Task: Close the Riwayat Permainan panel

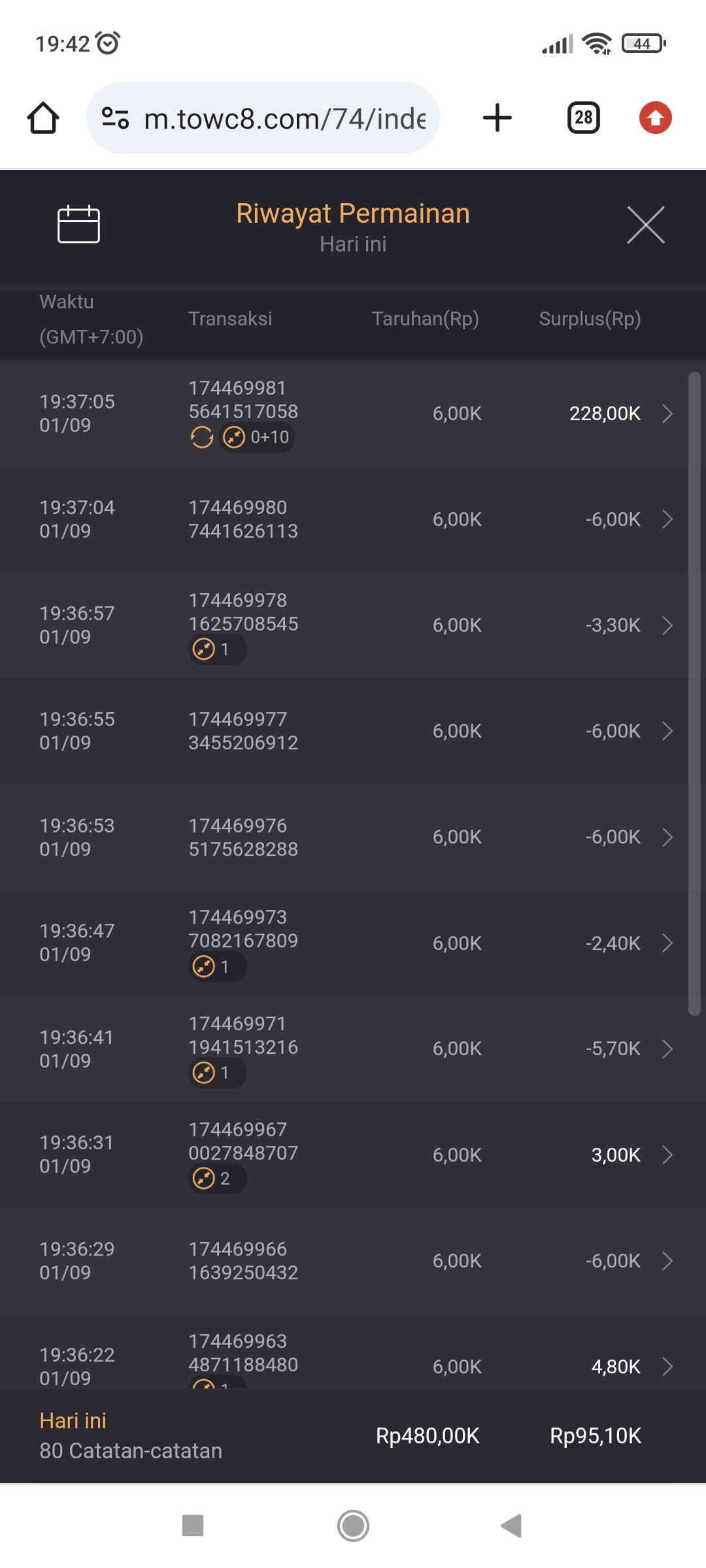Action: [645, 225]
